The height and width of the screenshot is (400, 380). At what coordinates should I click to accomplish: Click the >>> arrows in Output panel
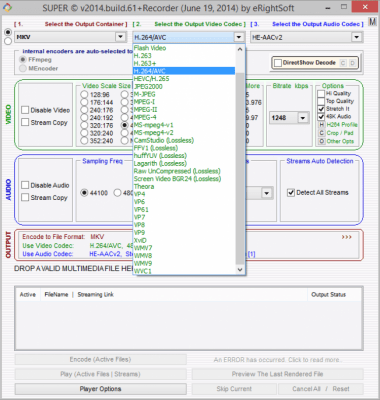coord(346,237)
